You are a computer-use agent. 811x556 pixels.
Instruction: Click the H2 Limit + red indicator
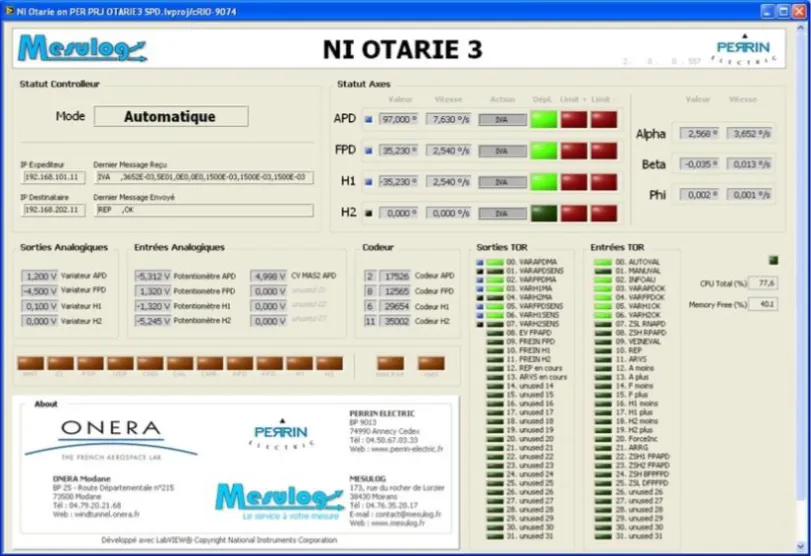[x=574, y=213]
